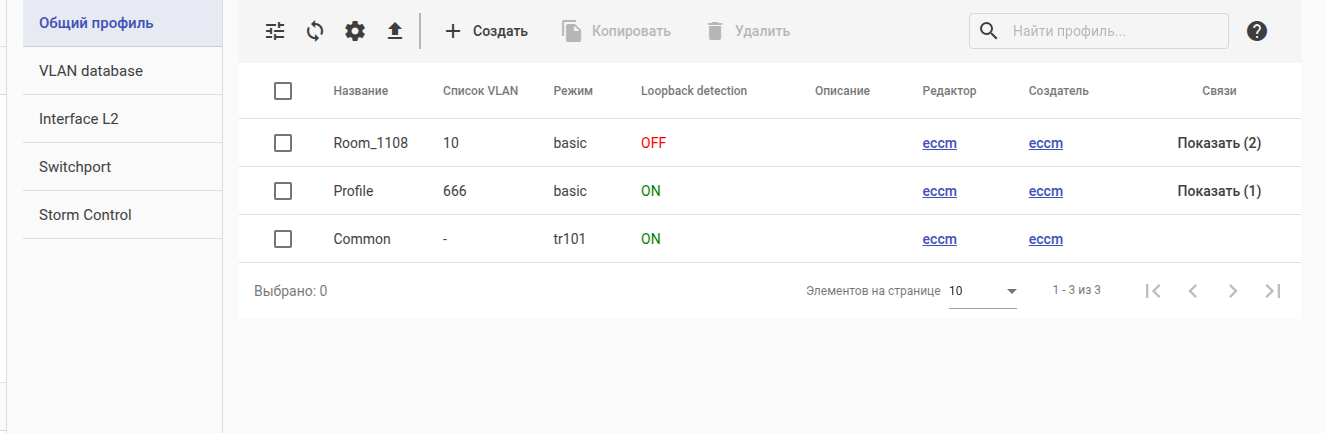Viewport: 1326px width, 433px height.
Task: Open the filter settings sliders icon
Action: (x=275, y=31)
